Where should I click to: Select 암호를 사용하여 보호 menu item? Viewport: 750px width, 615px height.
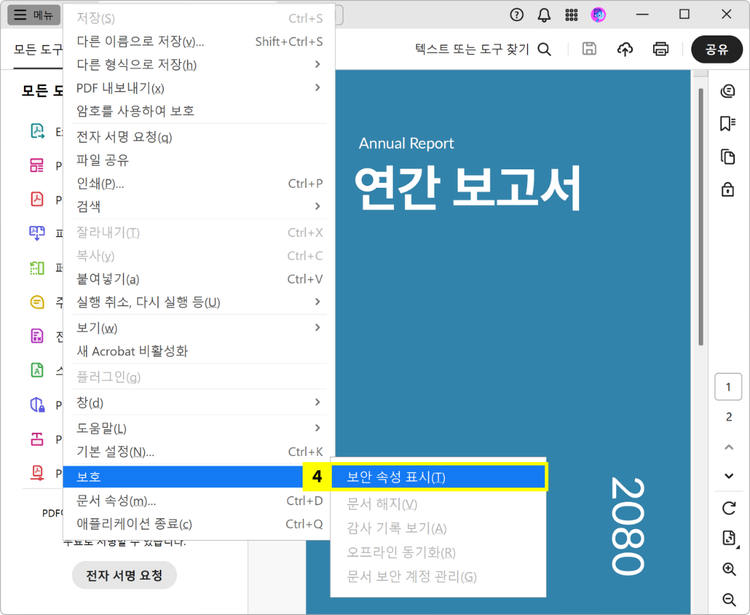click(x=199, y=111)
